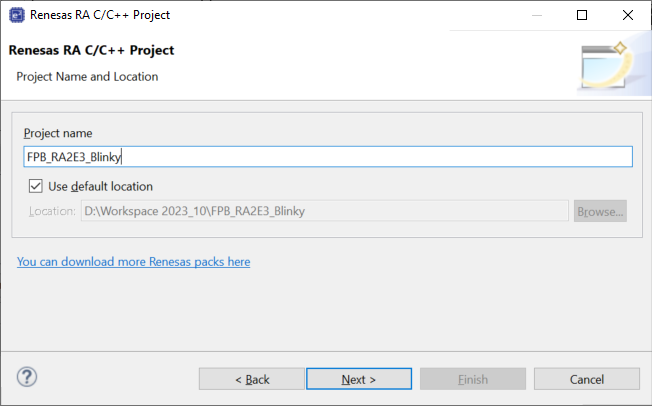Focus the Project name text field
Viewport: 652px width, 406px height.
pos(328,156)
